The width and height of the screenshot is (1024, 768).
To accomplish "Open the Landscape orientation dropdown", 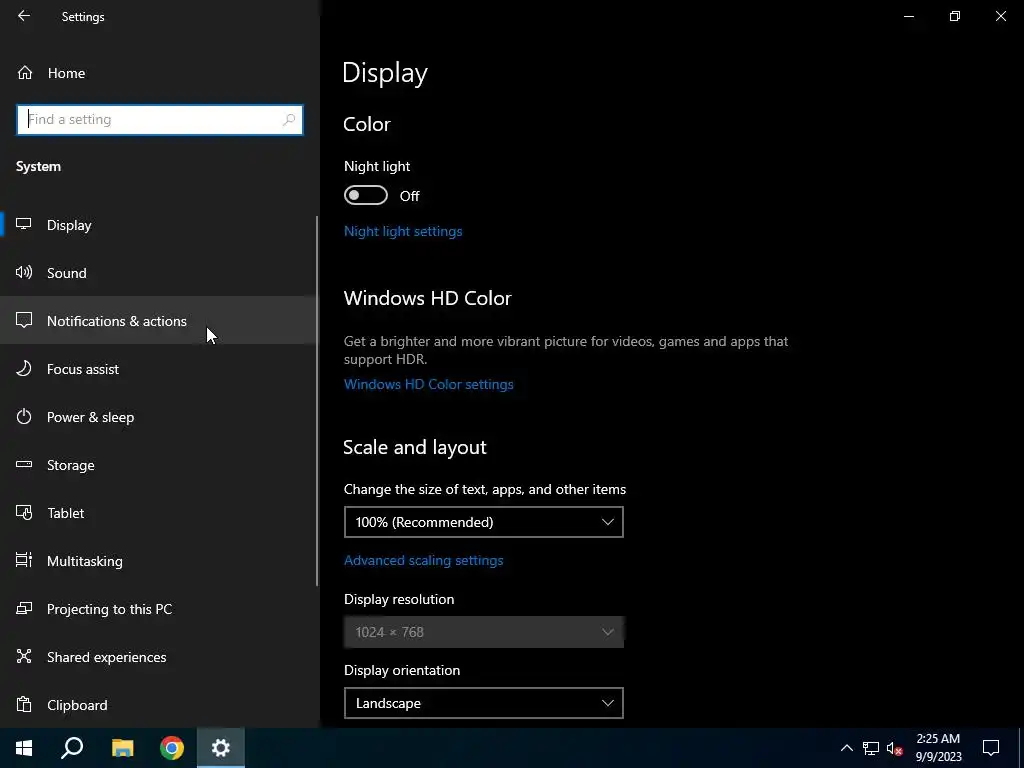I will [x=483, y=703].
